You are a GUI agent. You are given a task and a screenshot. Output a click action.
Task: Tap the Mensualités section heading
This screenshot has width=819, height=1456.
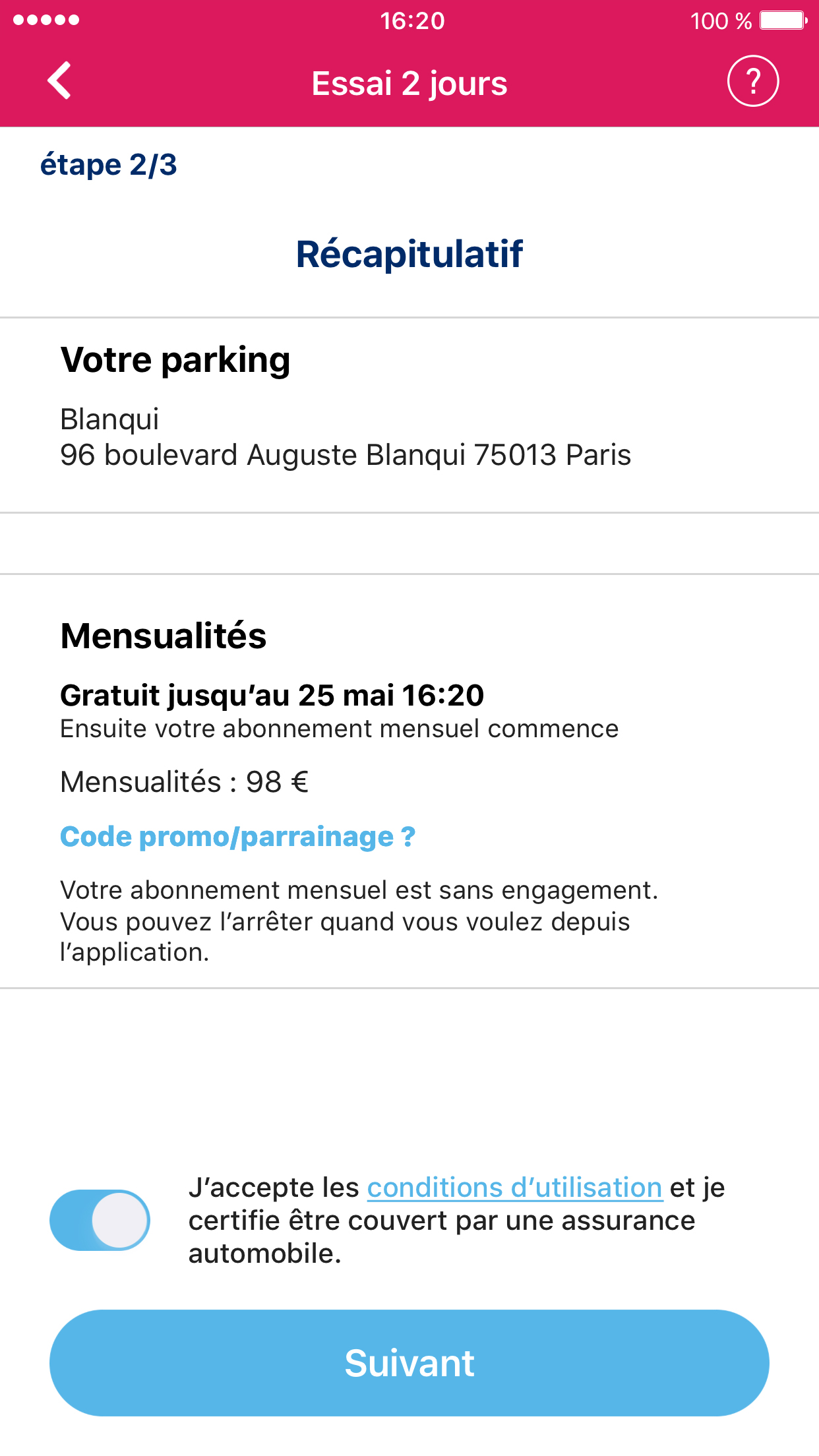click(x=164, y=636)
